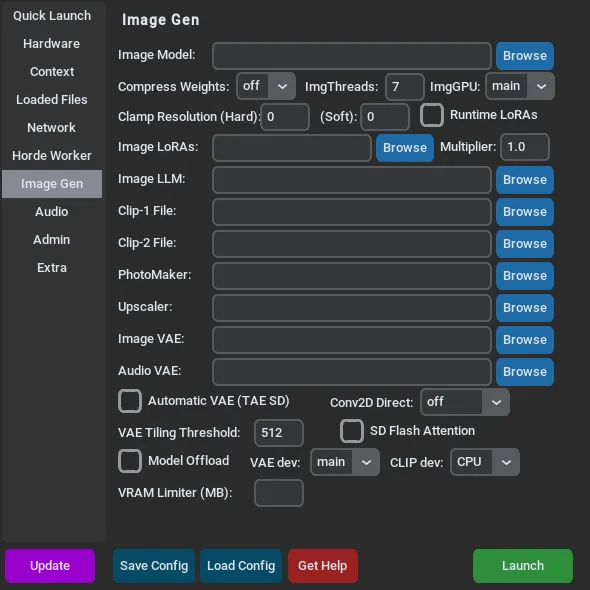This screenshot has height=590, width=590.
Task: Browse for Audio VAE file
Action: 525,372
